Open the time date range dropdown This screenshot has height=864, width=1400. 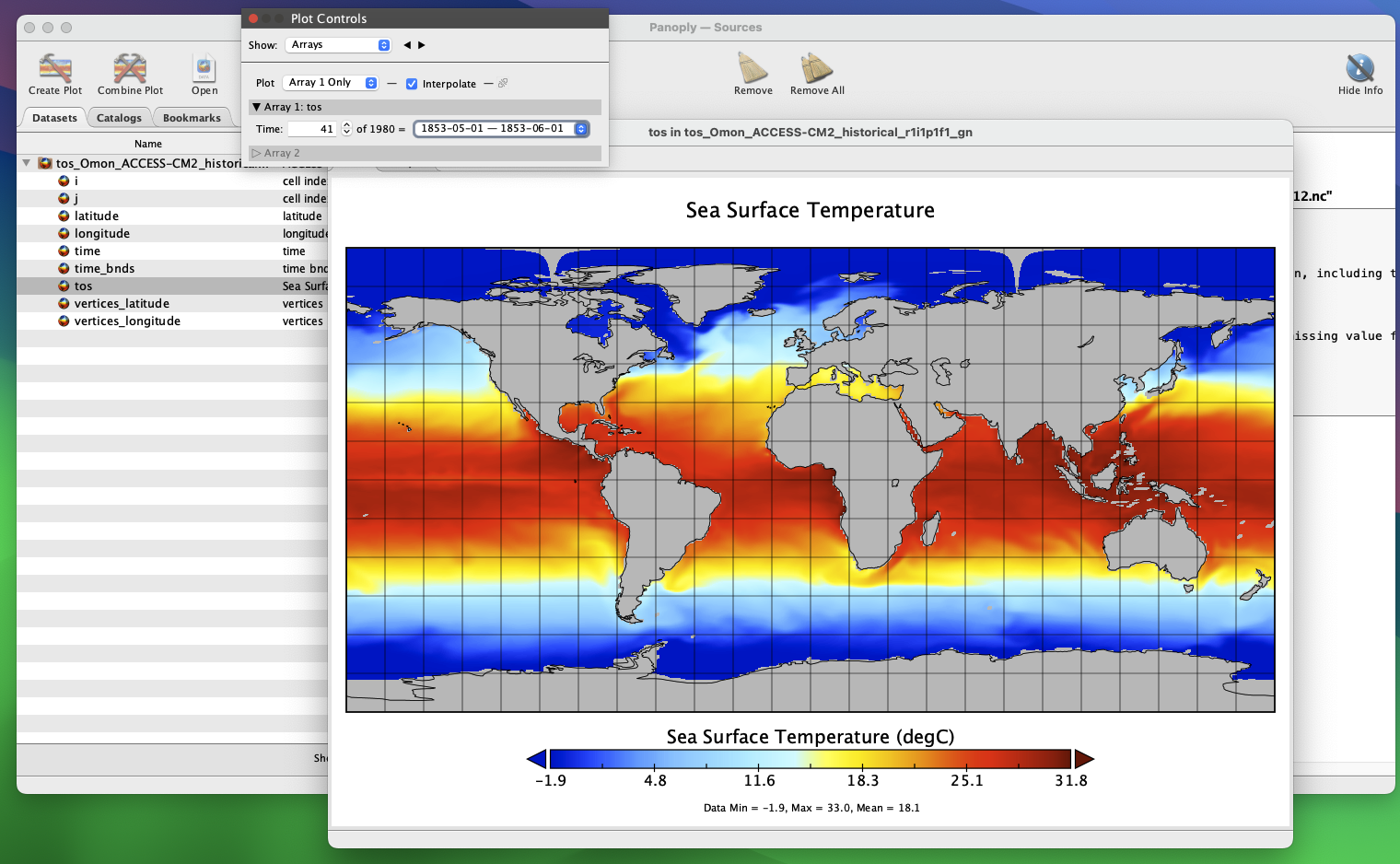(x=501, y=129)
